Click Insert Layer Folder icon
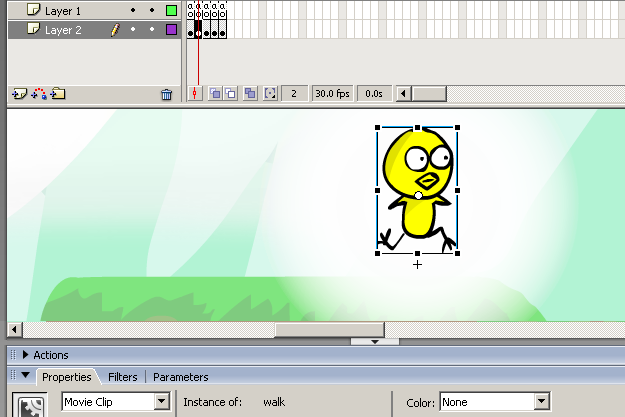This screenshot has width=625, height=417. 59,94
